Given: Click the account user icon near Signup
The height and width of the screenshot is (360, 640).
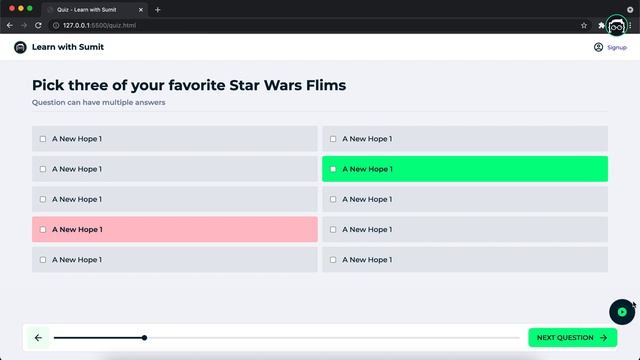Looking at the screenshot, I should tap(598, 47).
